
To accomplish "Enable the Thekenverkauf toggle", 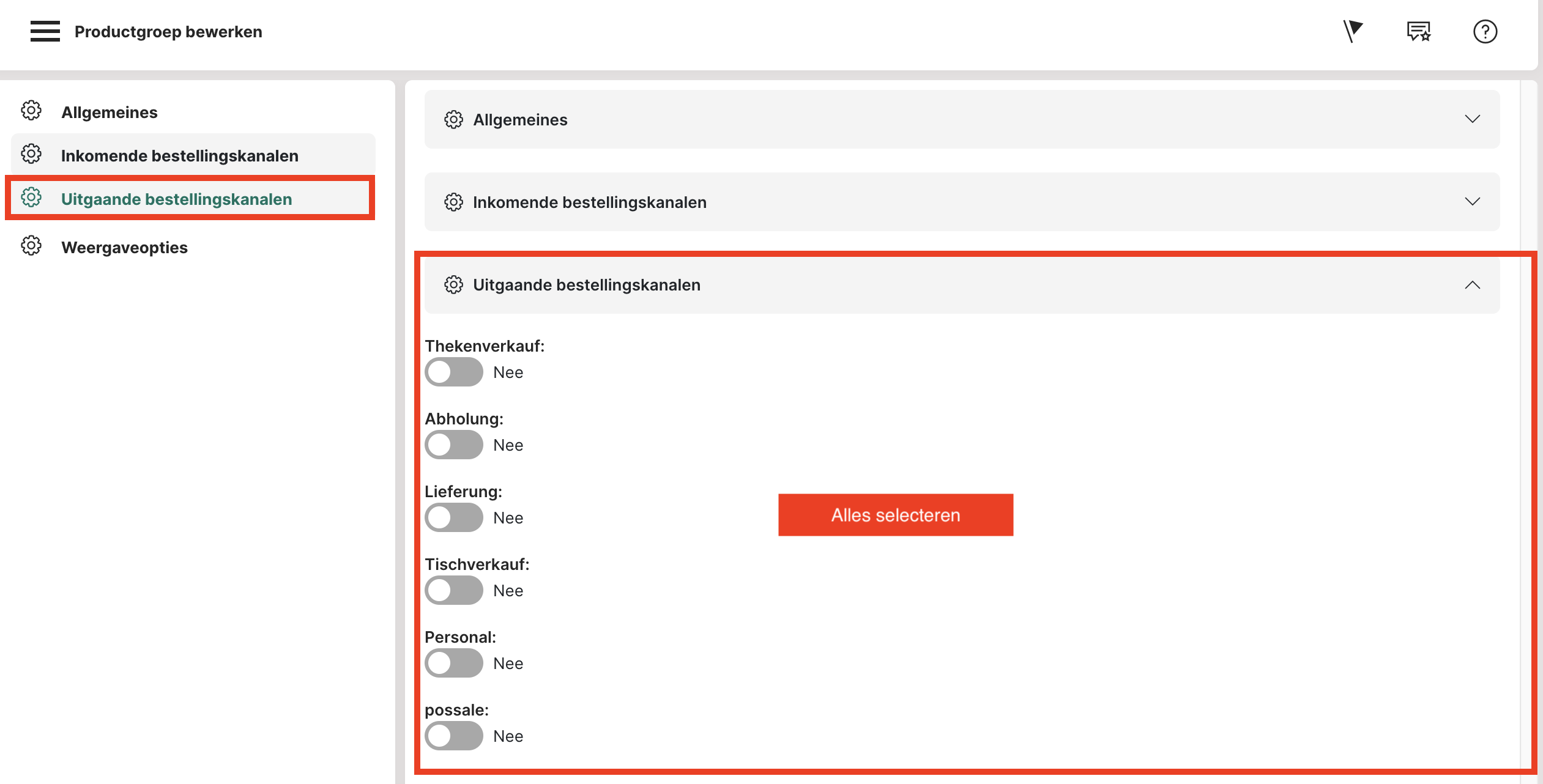I will point(454,372).
